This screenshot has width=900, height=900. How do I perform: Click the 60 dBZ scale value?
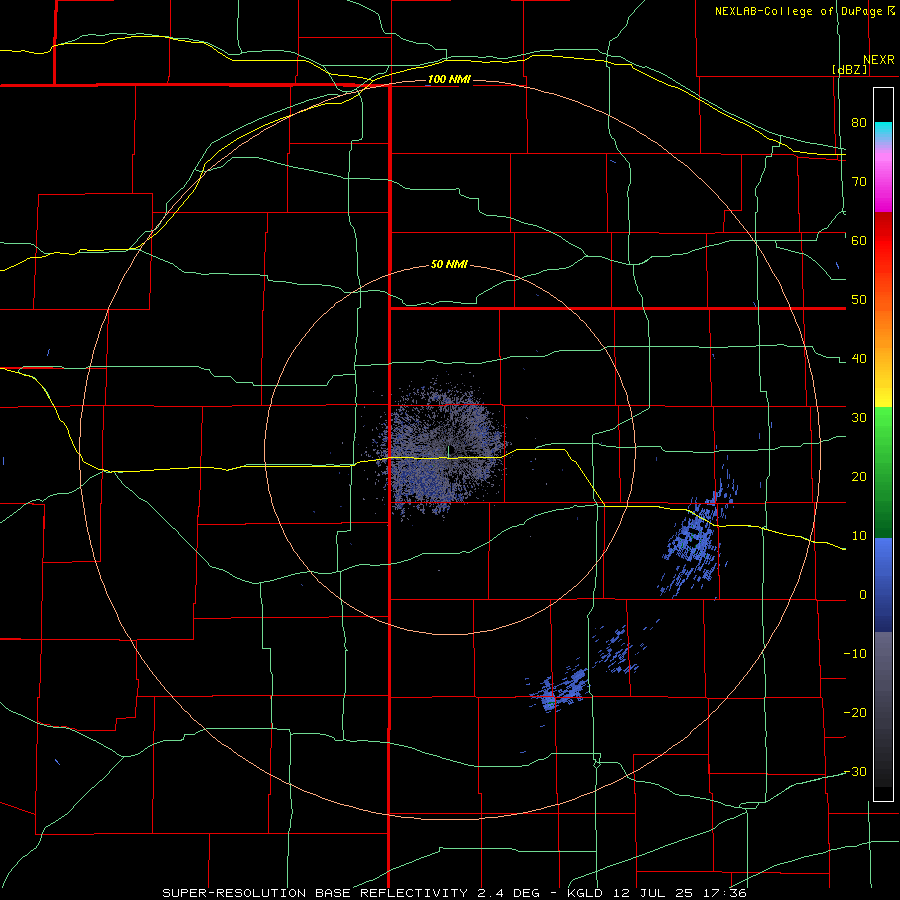859,240
